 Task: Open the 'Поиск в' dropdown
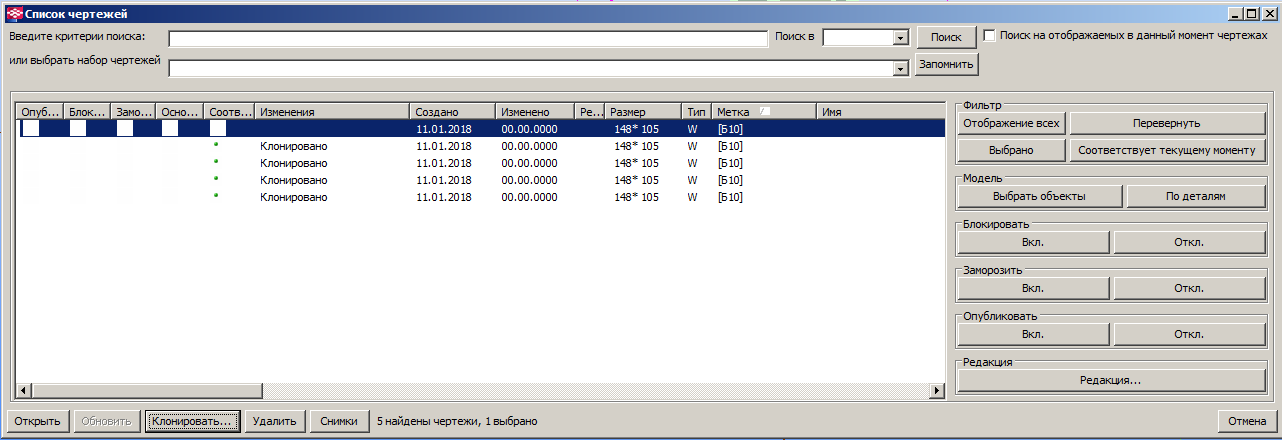click(900, 38)
